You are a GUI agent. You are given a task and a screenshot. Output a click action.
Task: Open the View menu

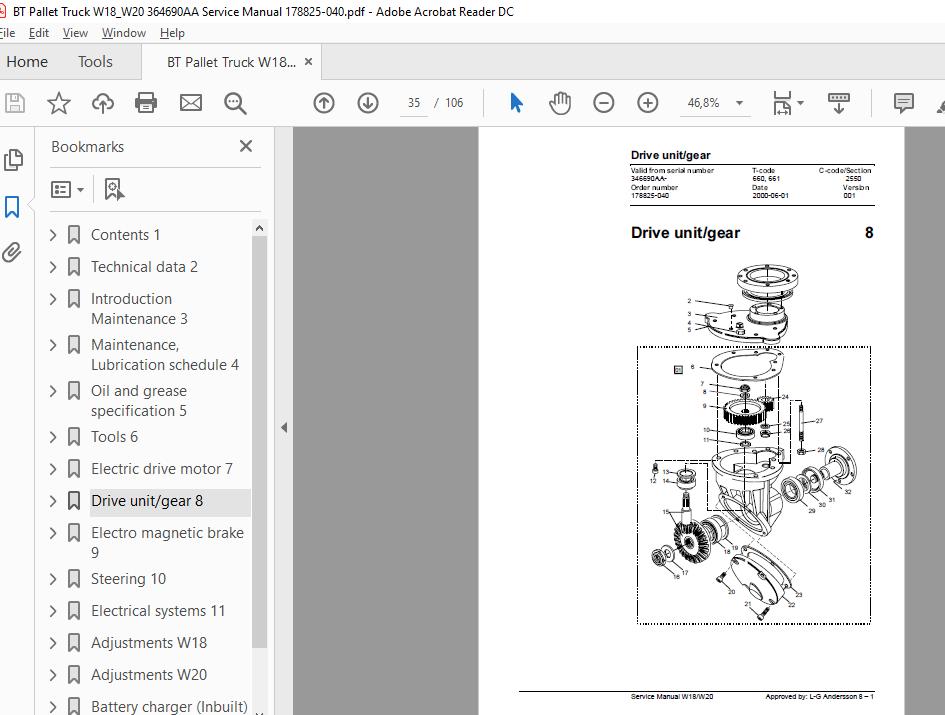click(x=75, y=33)
